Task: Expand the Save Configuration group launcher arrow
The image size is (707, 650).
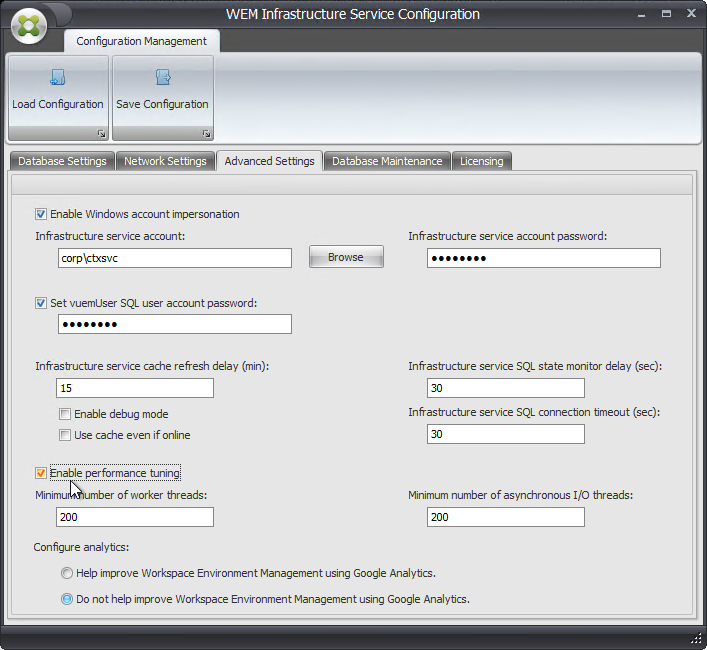Action: 206,133
